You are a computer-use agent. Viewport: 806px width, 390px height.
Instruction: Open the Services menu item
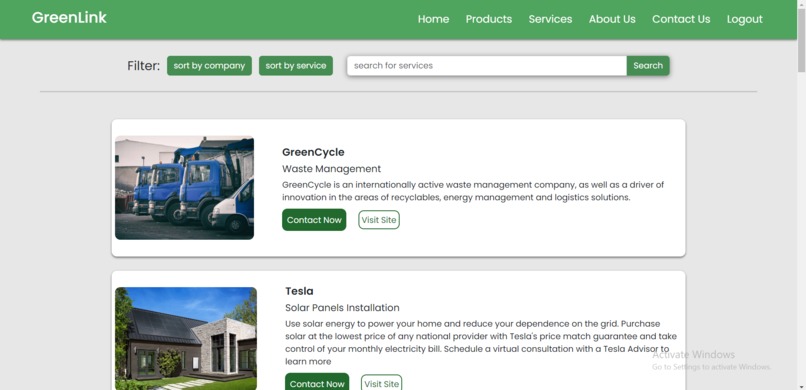point(550,19)
